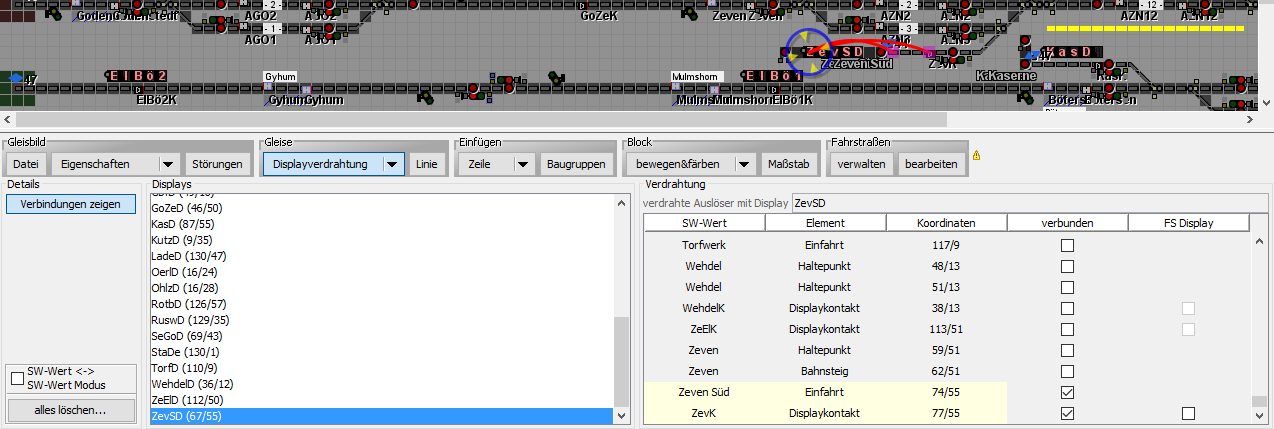Click the blue arrow train marker at left edge
This screenshot has width=1274, height=429.
(15, 77)
